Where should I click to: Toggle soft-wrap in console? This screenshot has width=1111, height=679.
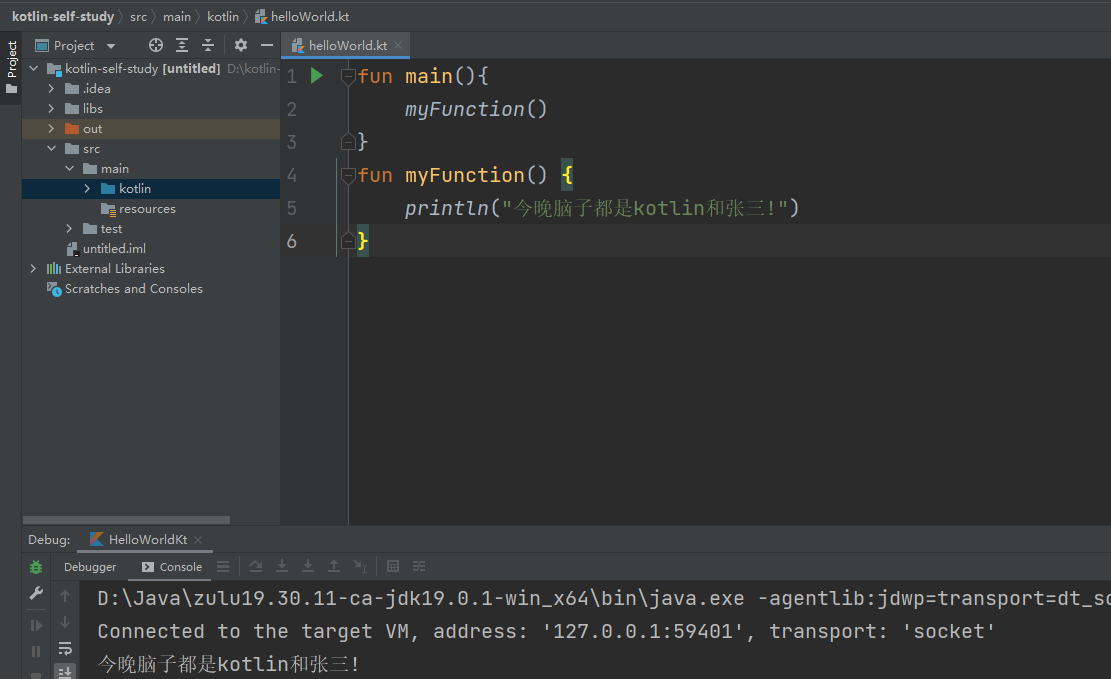tap(64, 648)
